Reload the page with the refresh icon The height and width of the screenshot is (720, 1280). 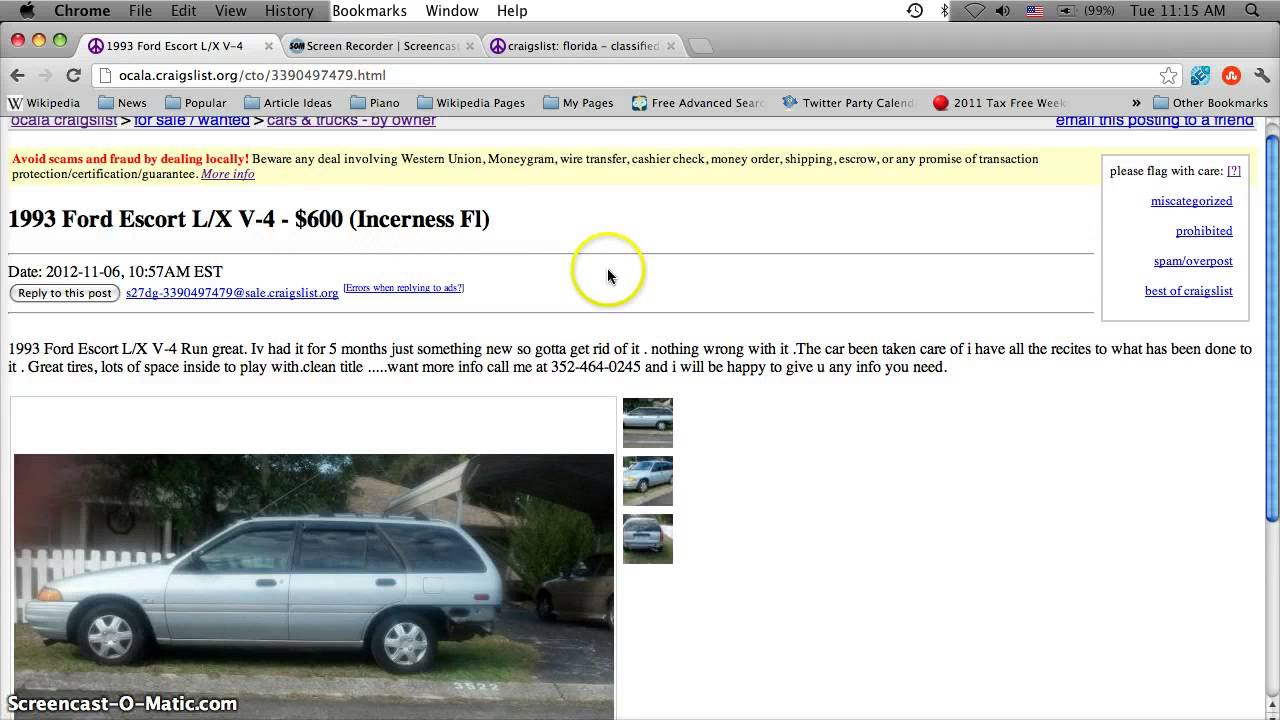[x=73, y=75]
